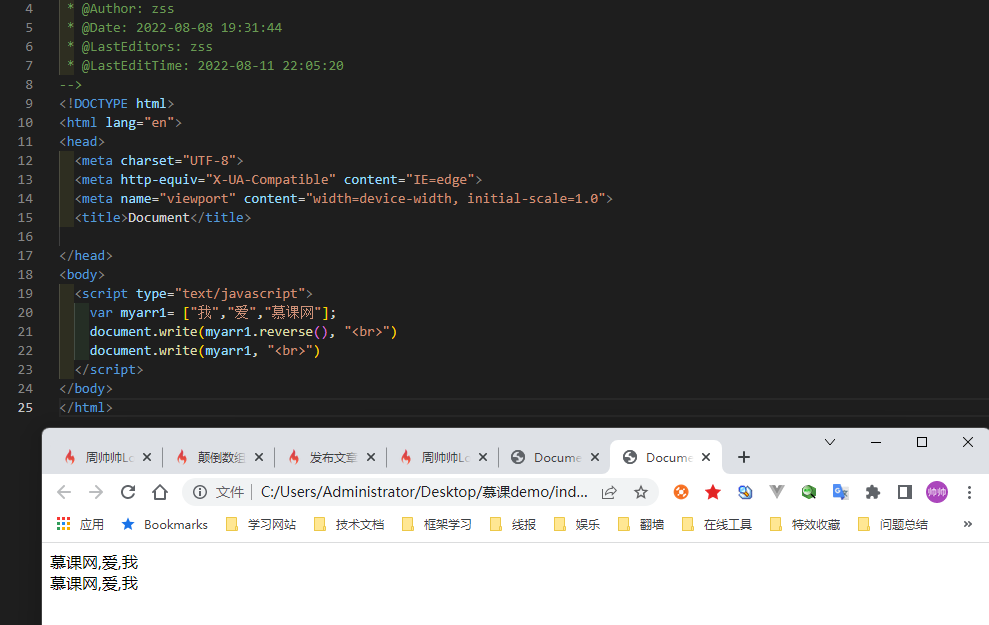This screenshot has height=625, width=989.
Task: Click the lang="en" attribute
Action: tap(140, 122)
